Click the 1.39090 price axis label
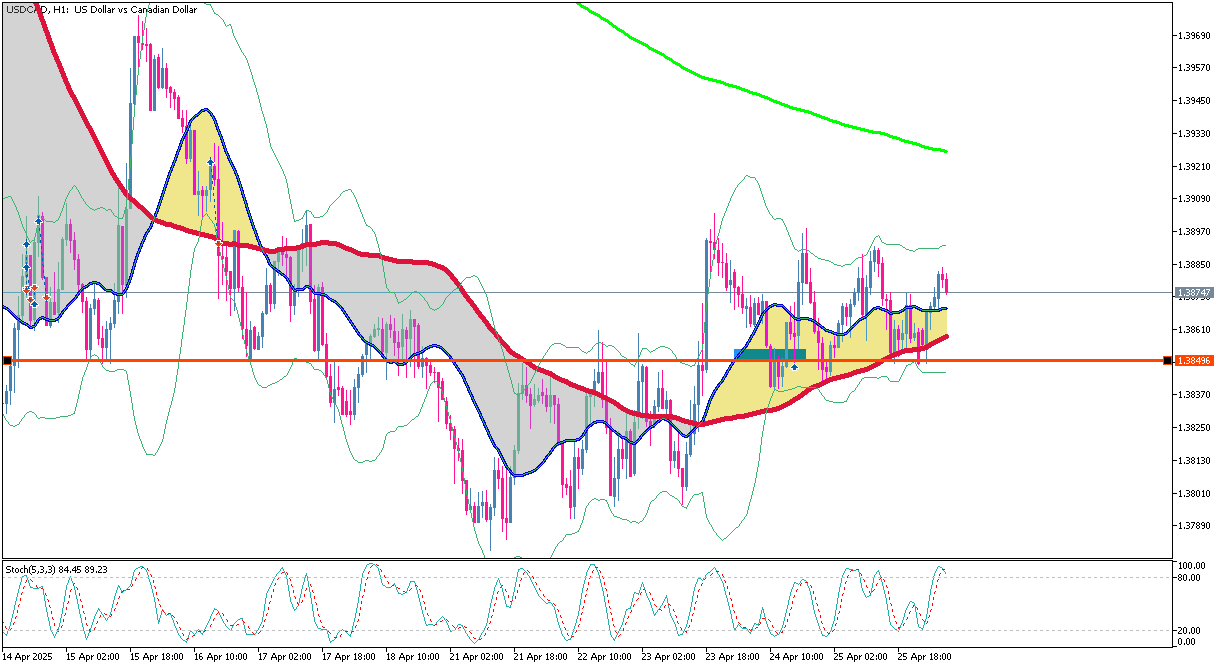Screen dimensions: 1225x668 pyautogui.click(x=1196, y=199)
